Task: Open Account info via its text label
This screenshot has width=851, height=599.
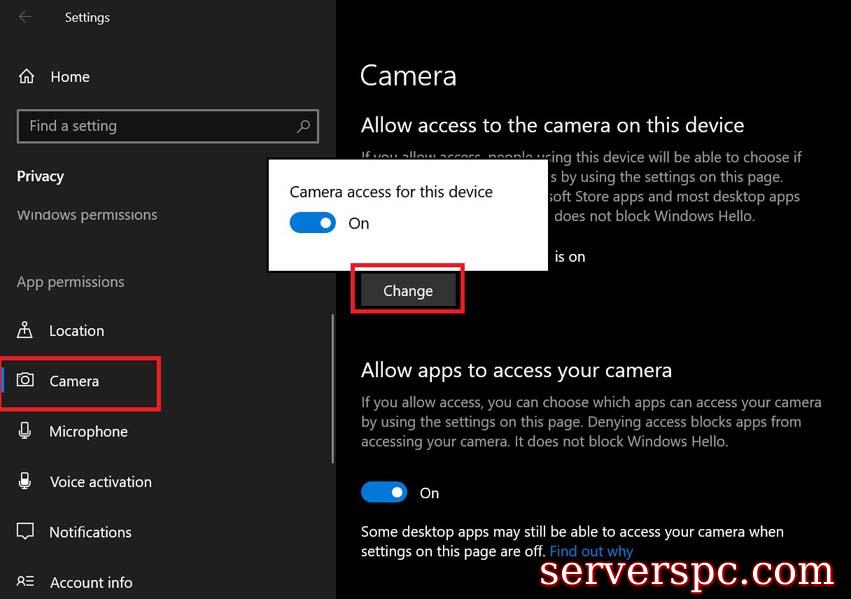Action: 91,582
